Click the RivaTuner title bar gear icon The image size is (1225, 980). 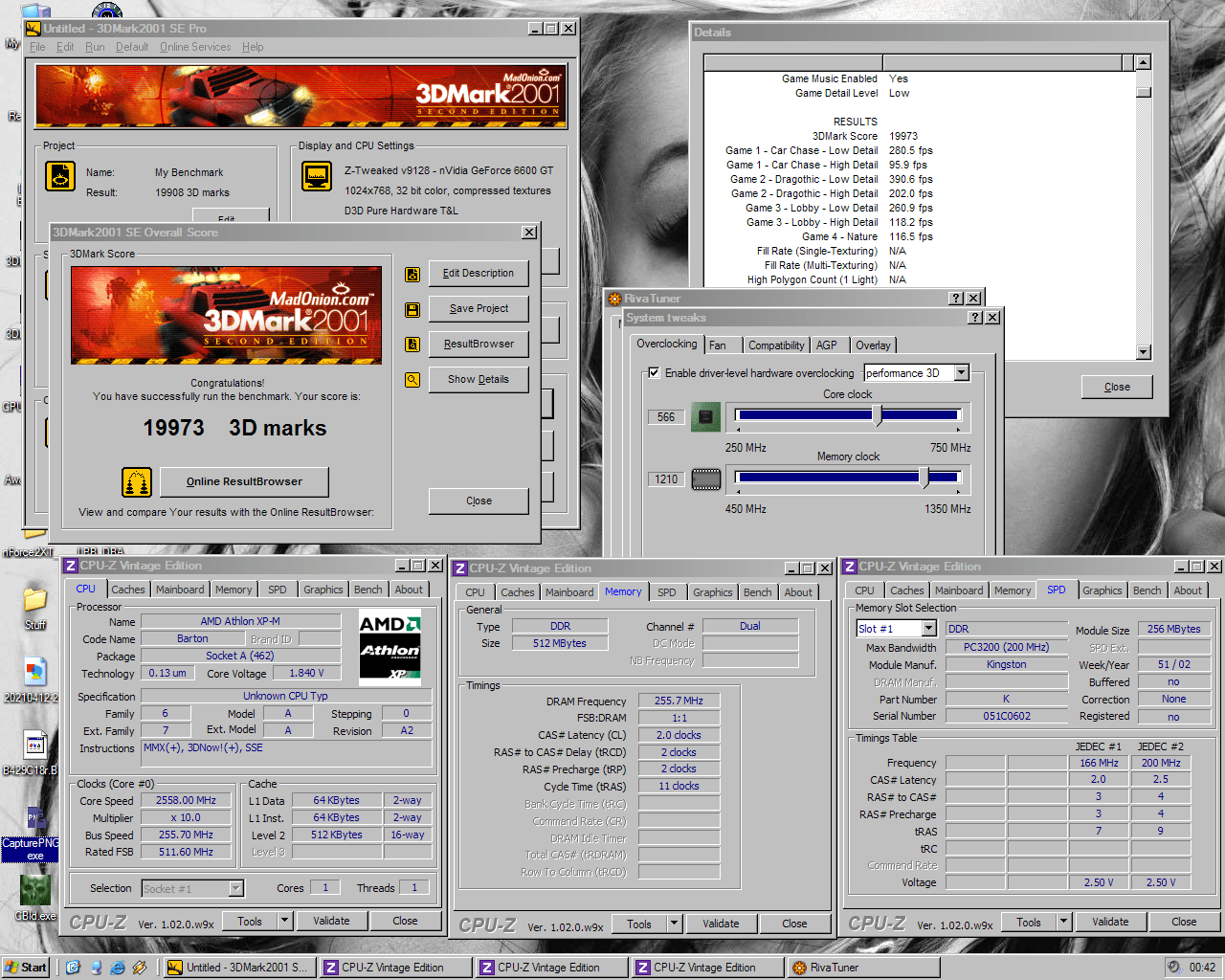click(x=615, y=299)
